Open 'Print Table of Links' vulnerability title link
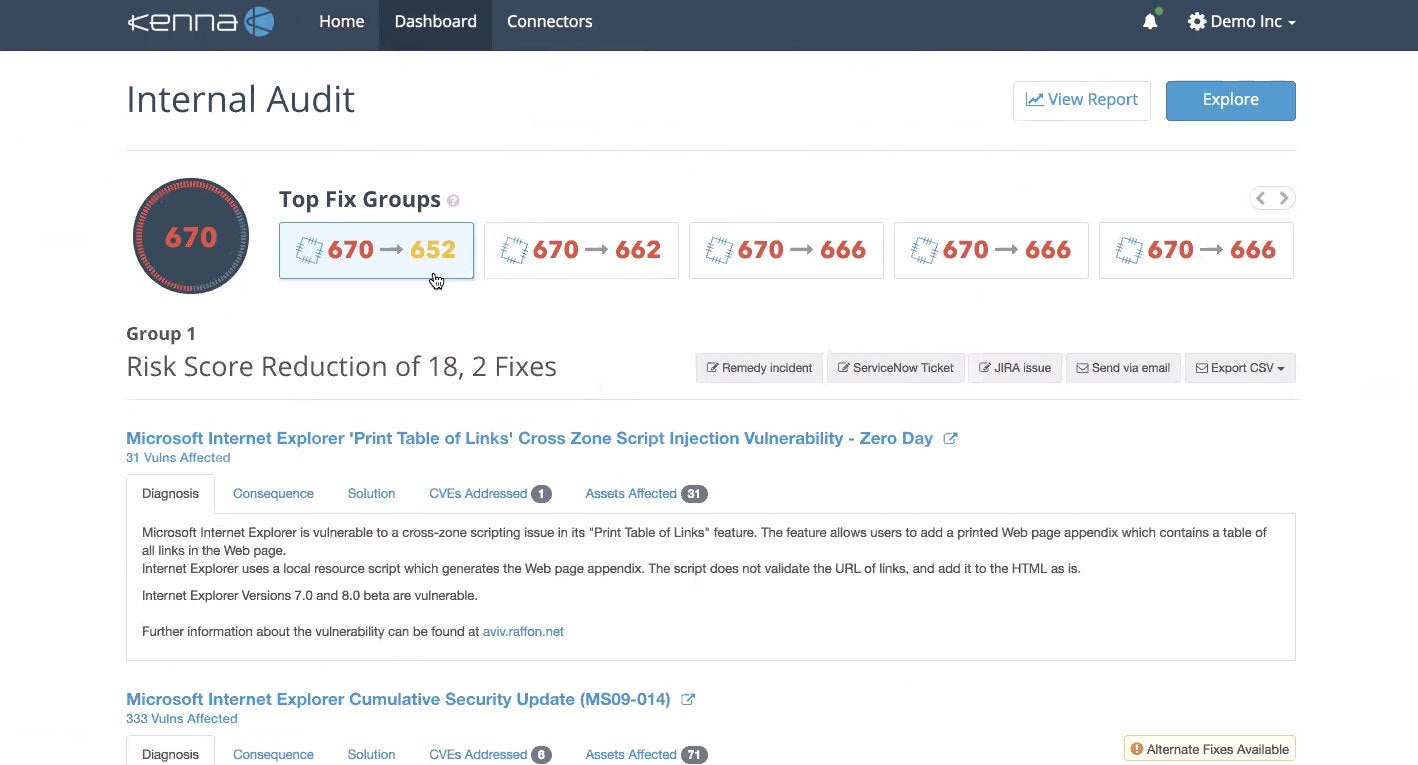 [x=529, y=438]
